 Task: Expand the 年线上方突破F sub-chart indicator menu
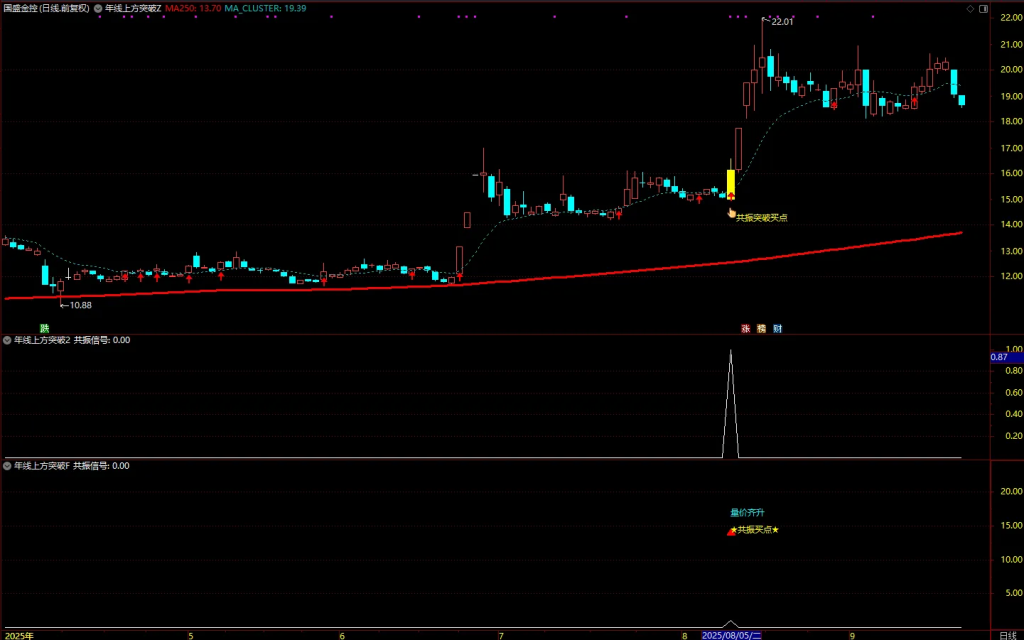point(8,466)
